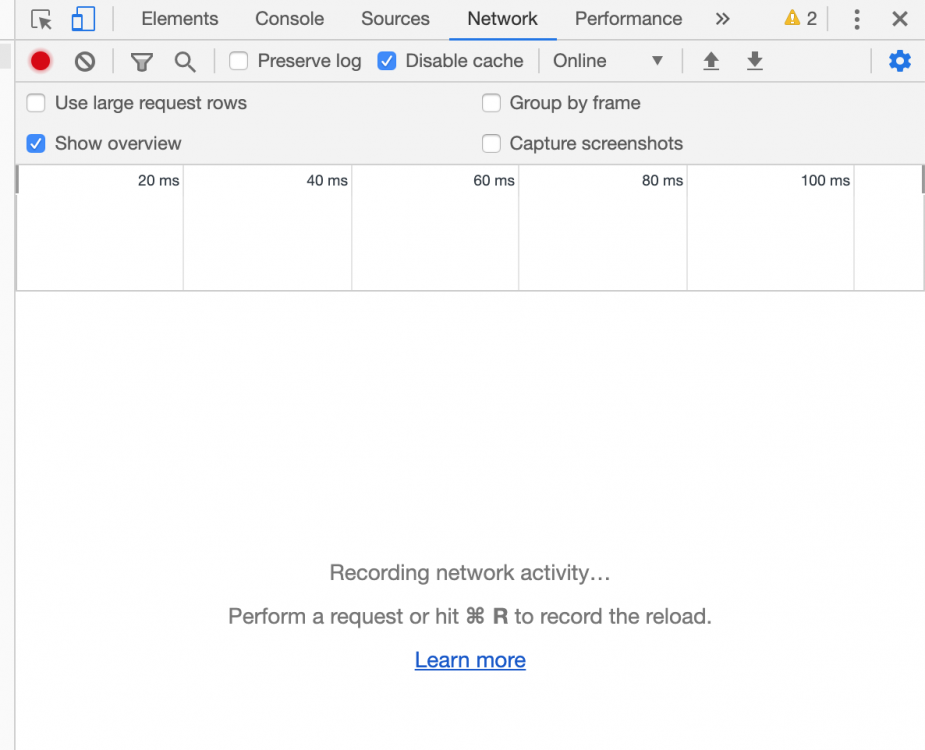Screen dimensions: 925x750
Task: Uncheck Show overview
Action: pos(36,144)
